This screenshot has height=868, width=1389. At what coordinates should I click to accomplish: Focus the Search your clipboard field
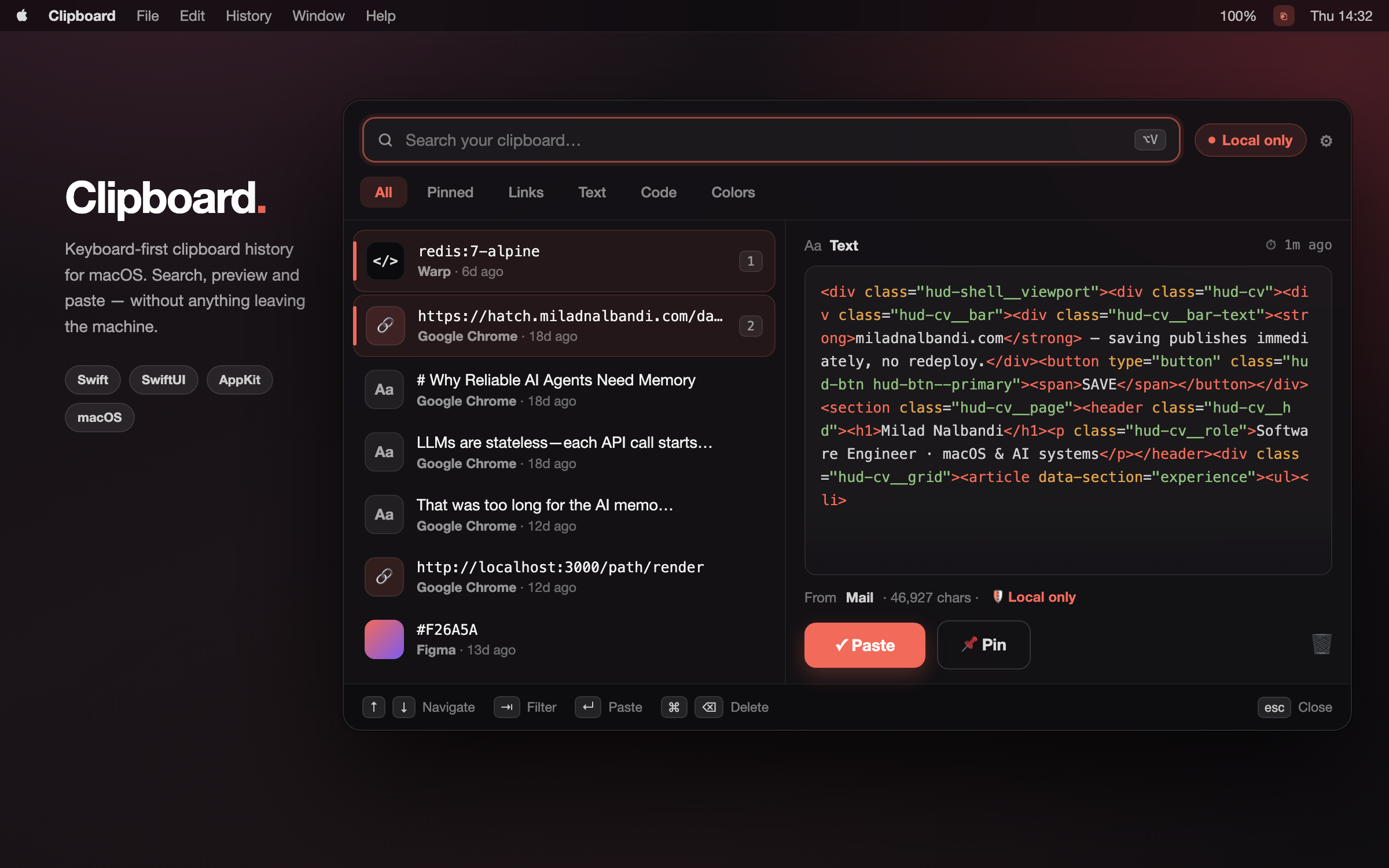pyautogui.click(x=771, y=140)
